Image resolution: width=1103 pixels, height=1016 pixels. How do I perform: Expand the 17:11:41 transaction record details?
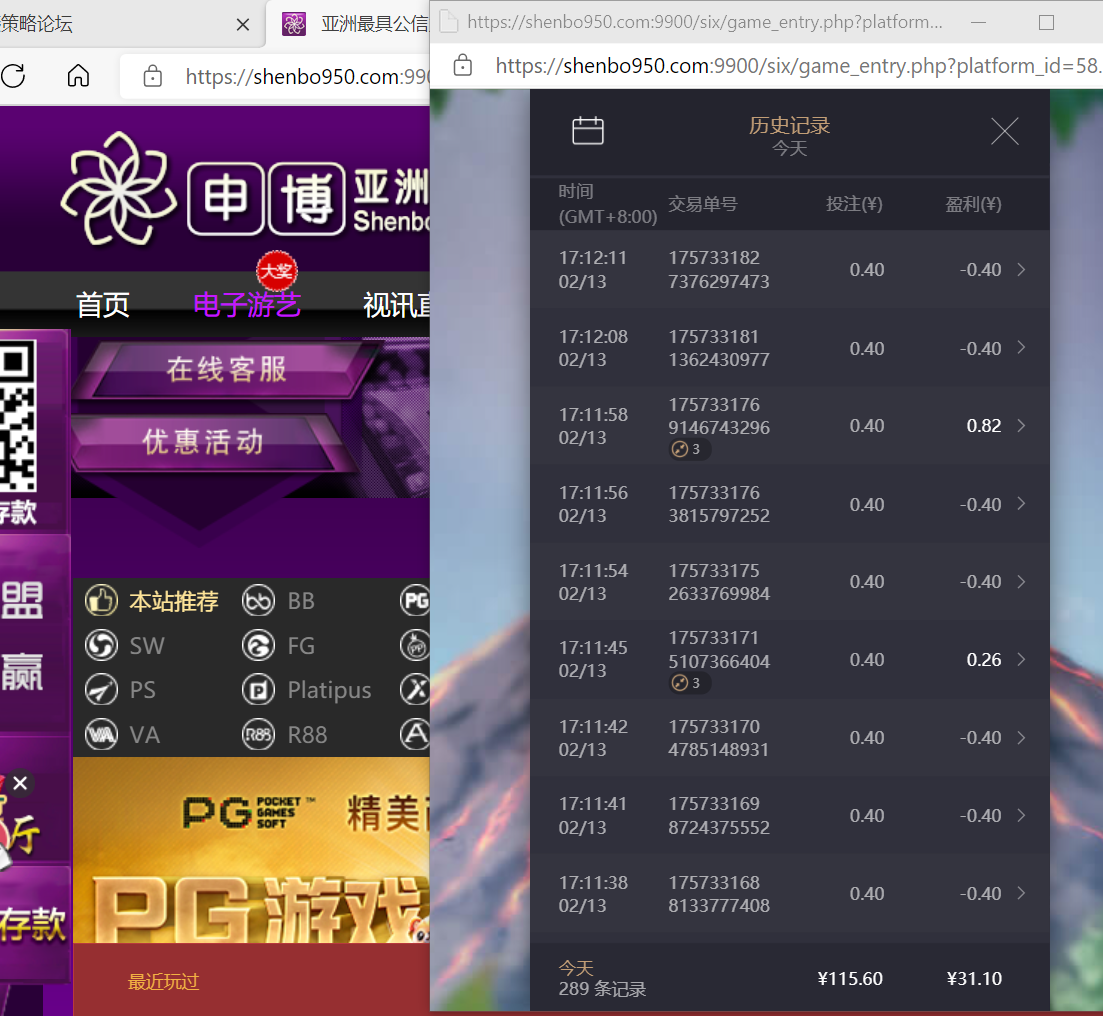[x=1022, y=815]
